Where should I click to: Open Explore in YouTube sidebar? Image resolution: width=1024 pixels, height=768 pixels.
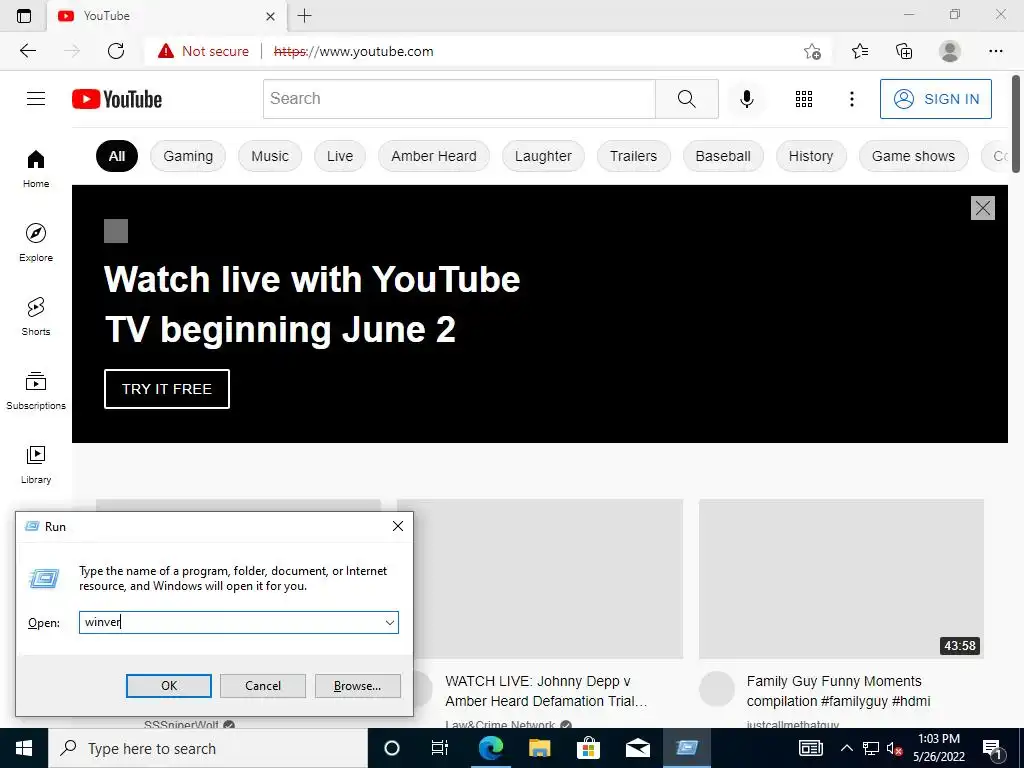36,243
